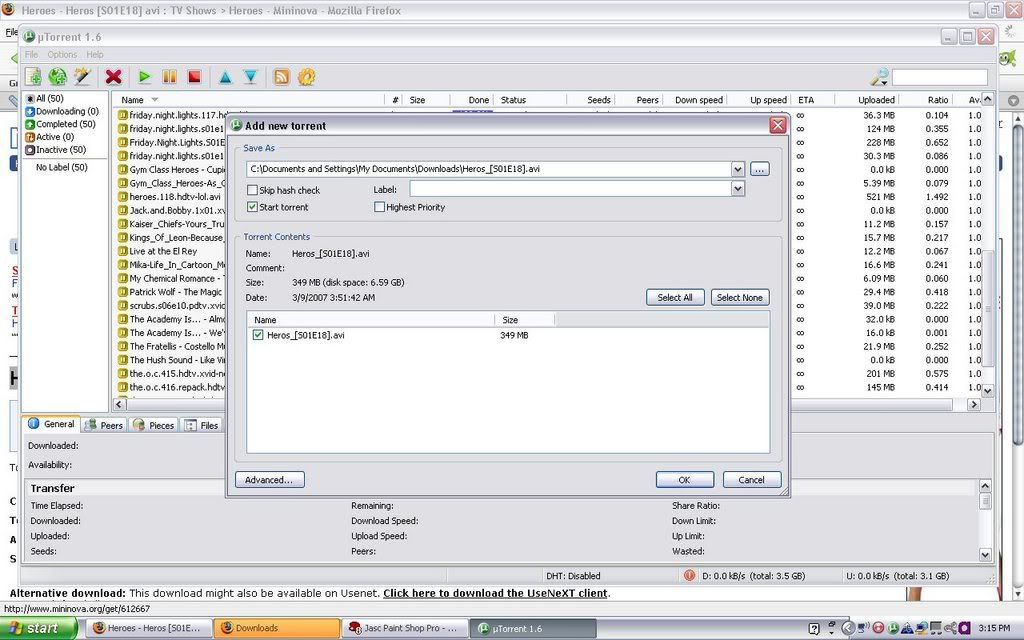
Task: Confirm the dialog with OK
Action: point(684,480)
